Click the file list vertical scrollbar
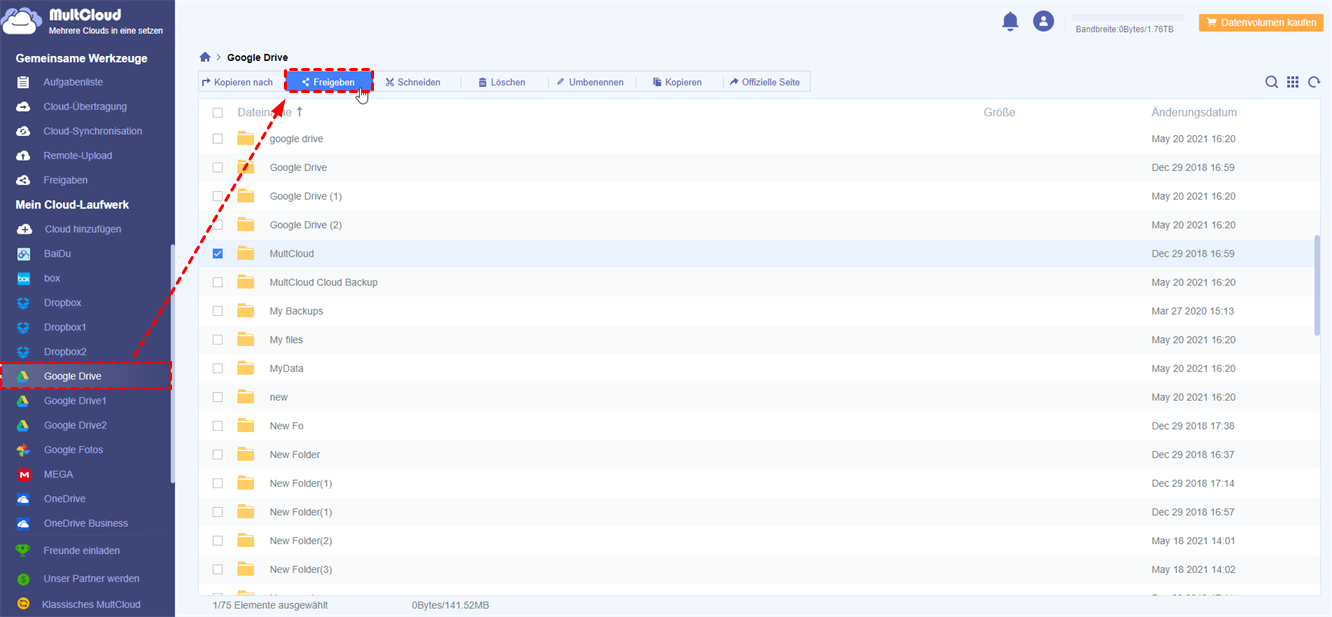This screenshot has width=1332, height=617. click(x=1317, y=285)
